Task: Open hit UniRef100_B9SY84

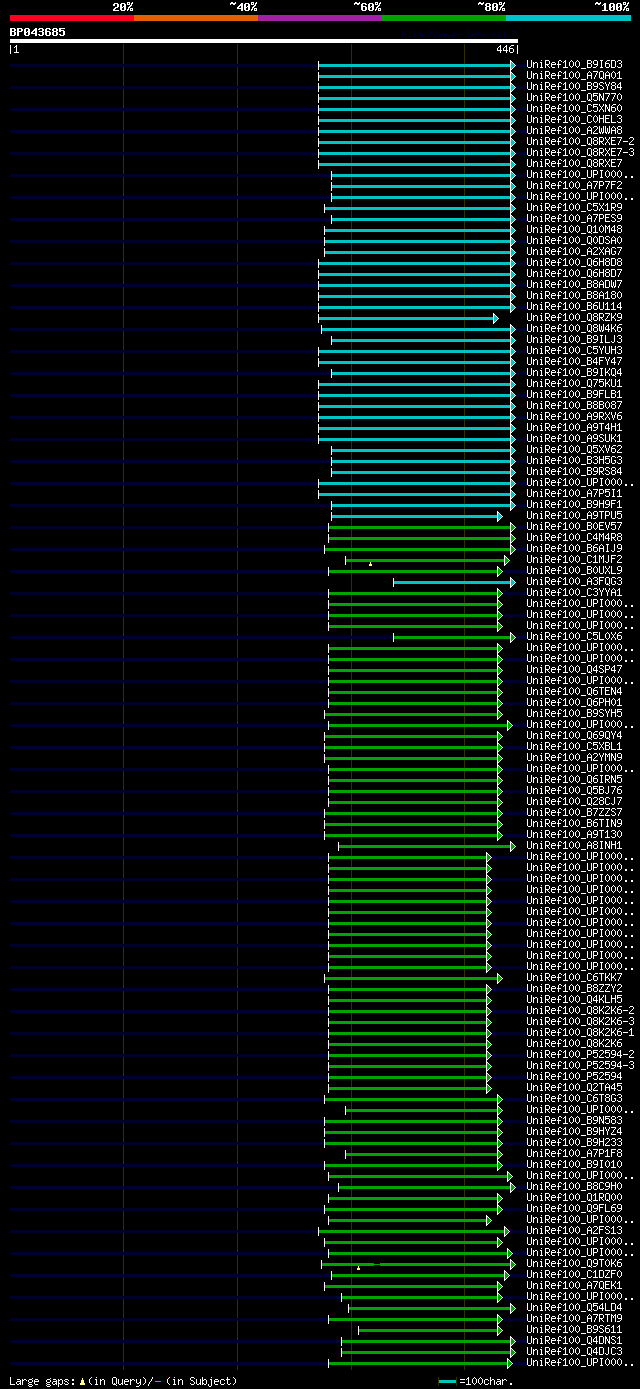Action: (574, 87)
